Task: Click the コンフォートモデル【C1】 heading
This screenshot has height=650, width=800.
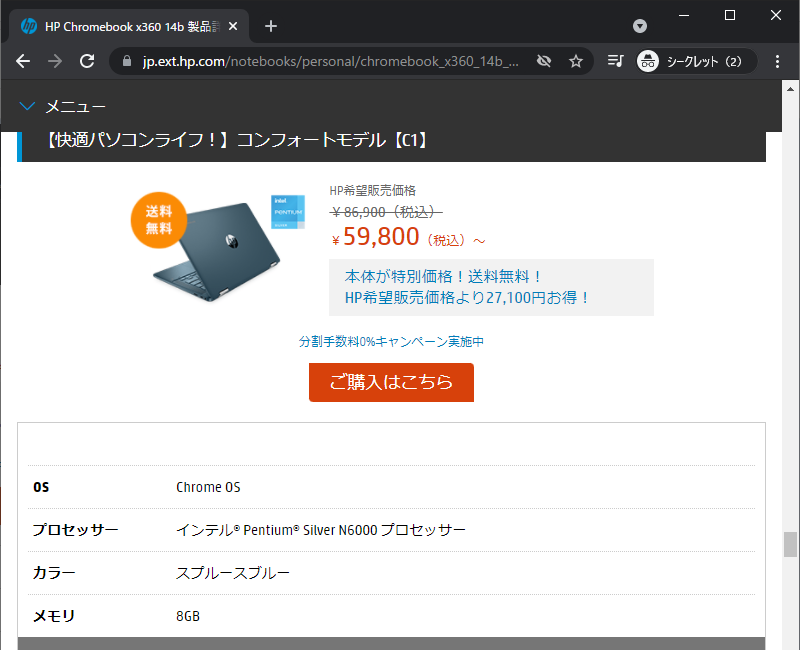Action: [x=237, y=140]
